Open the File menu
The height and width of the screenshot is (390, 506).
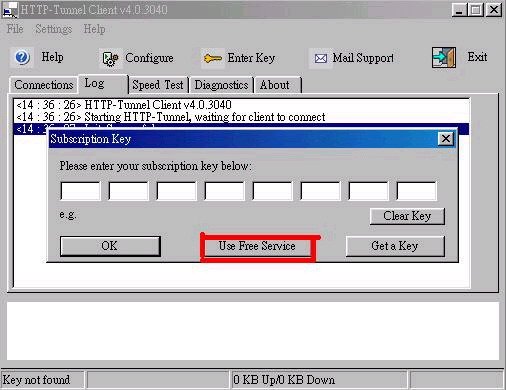click(15, 29)
